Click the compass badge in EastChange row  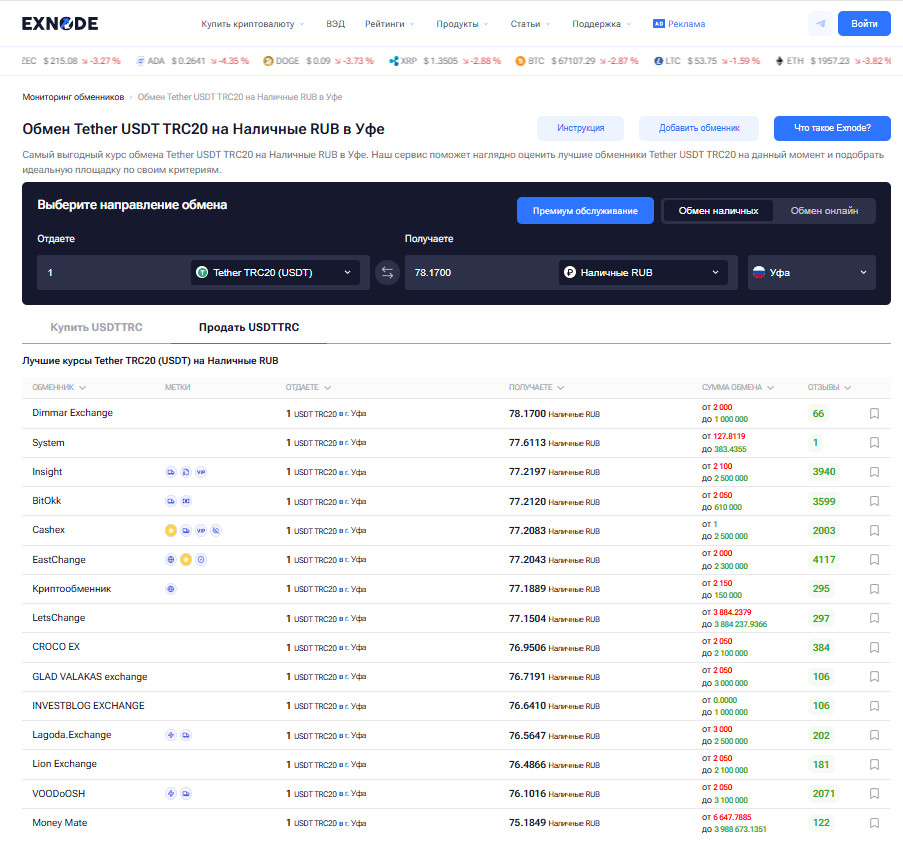(200, 559)
